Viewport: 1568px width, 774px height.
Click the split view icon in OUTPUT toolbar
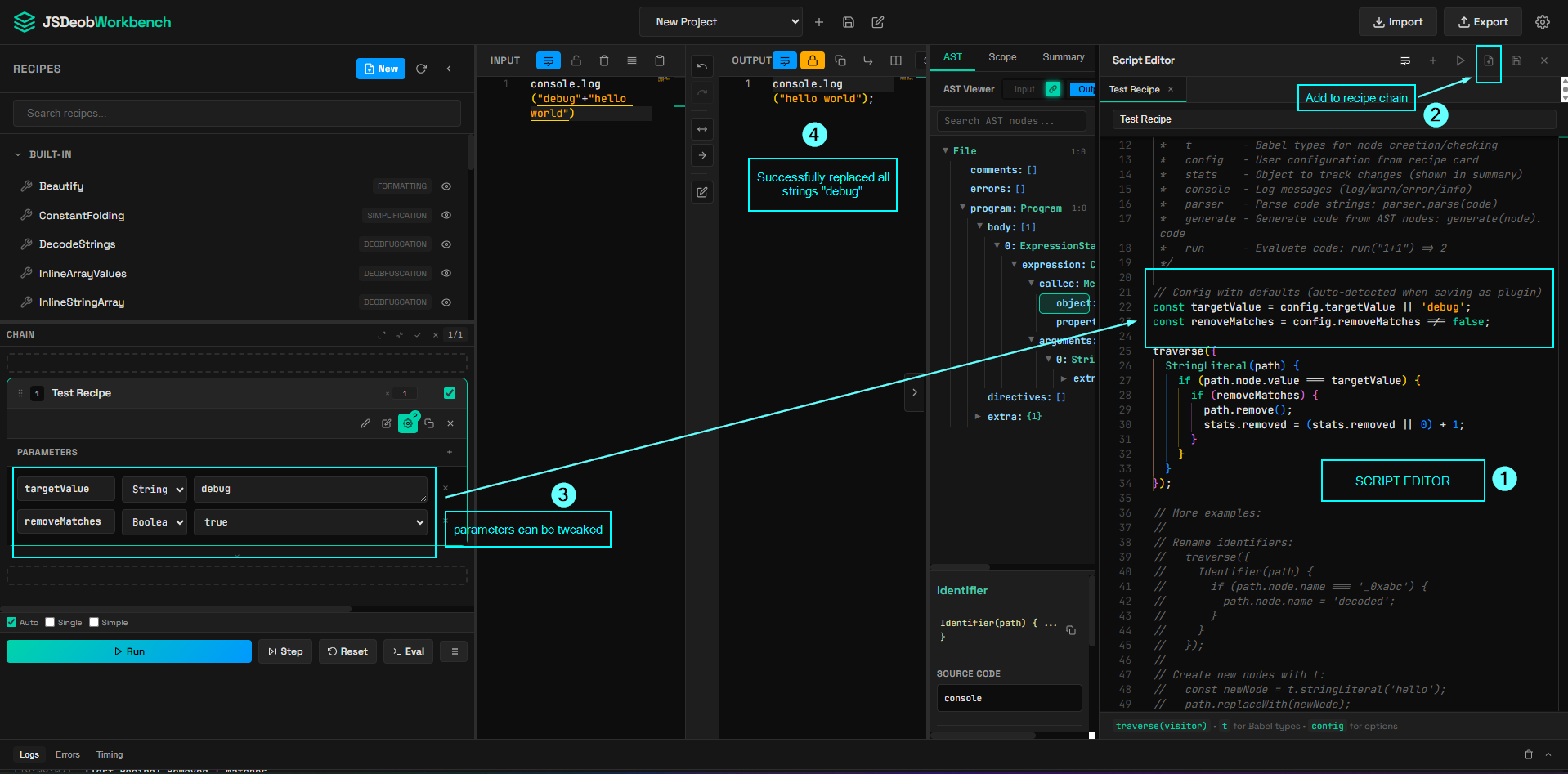point(896,60)
